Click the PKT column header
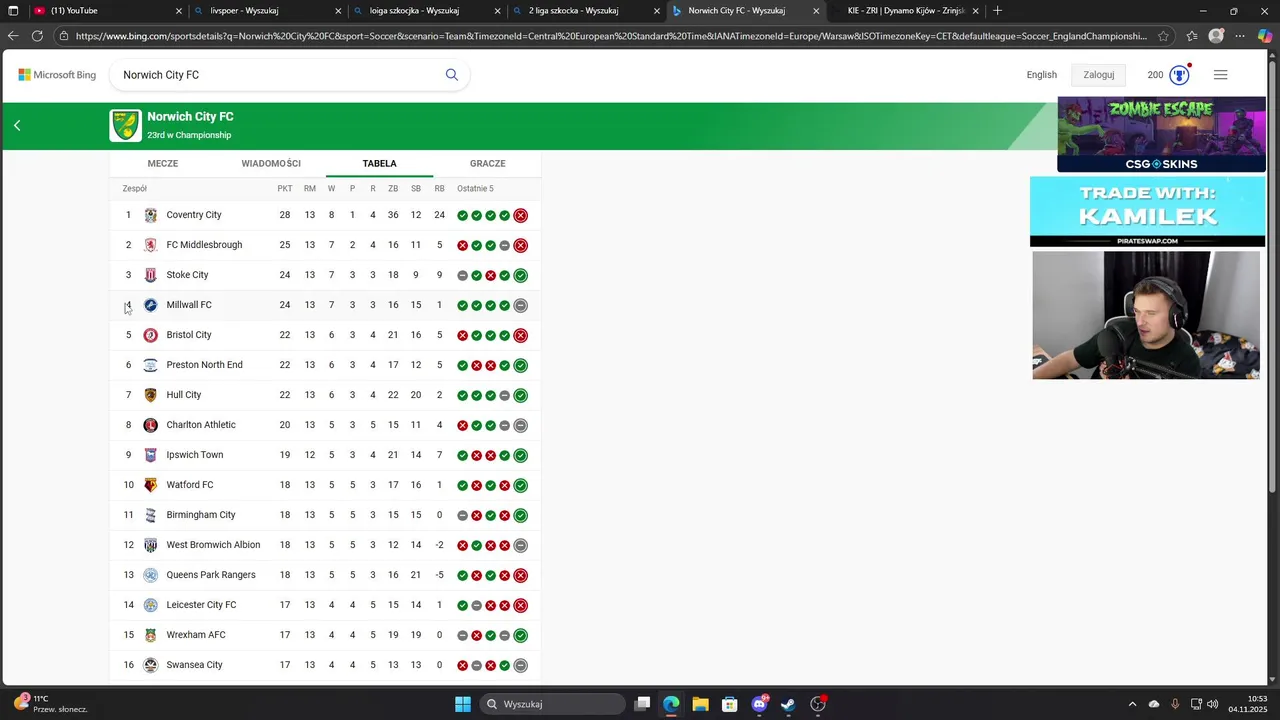The width and height of the screenshot is (1280, 720). pyautogui.click(x=285, y=189)
